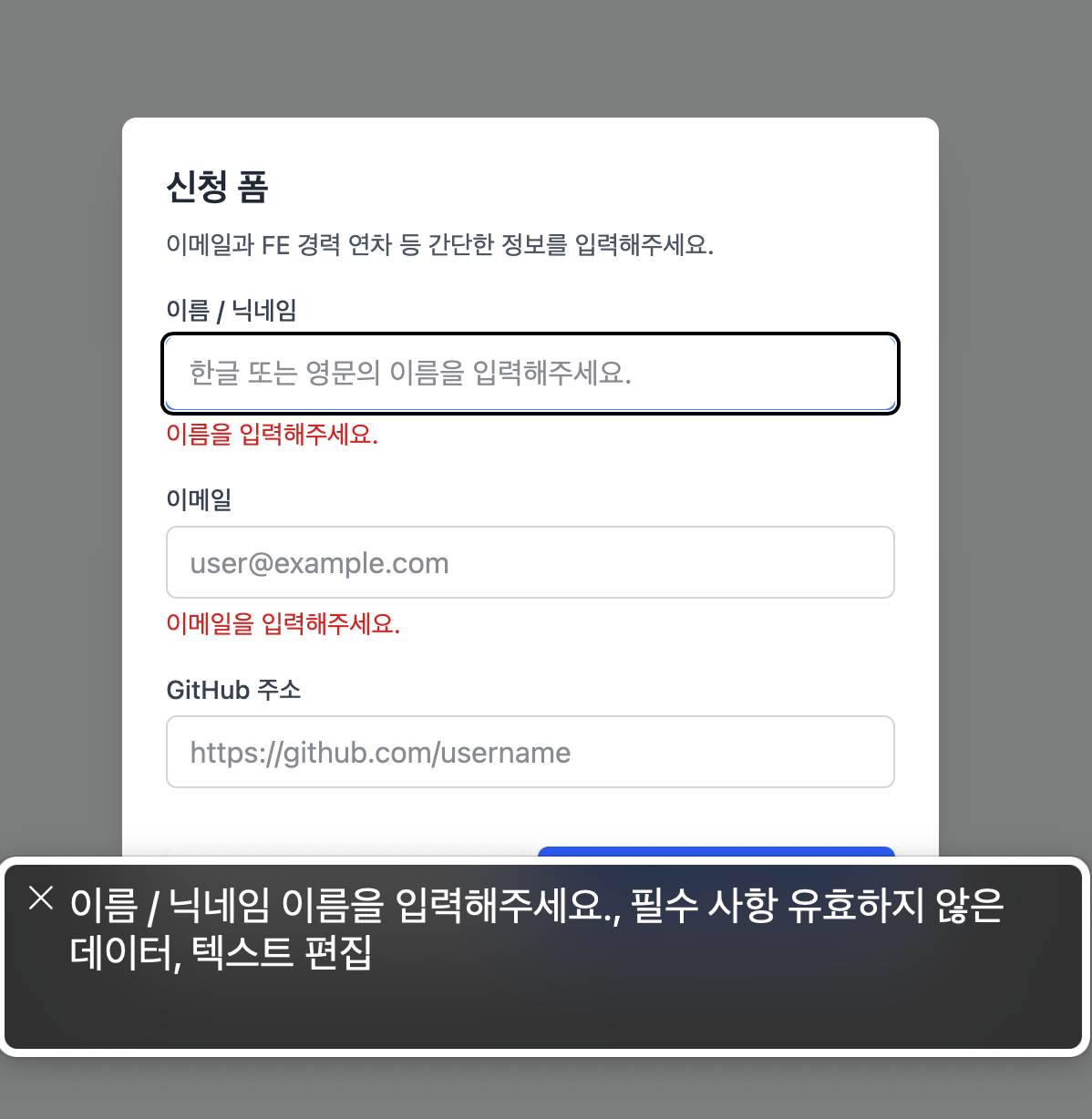Click the white dialog area beside the heading
The width and height of the screenshot is (1092, 1119).
tap(592, 187)
